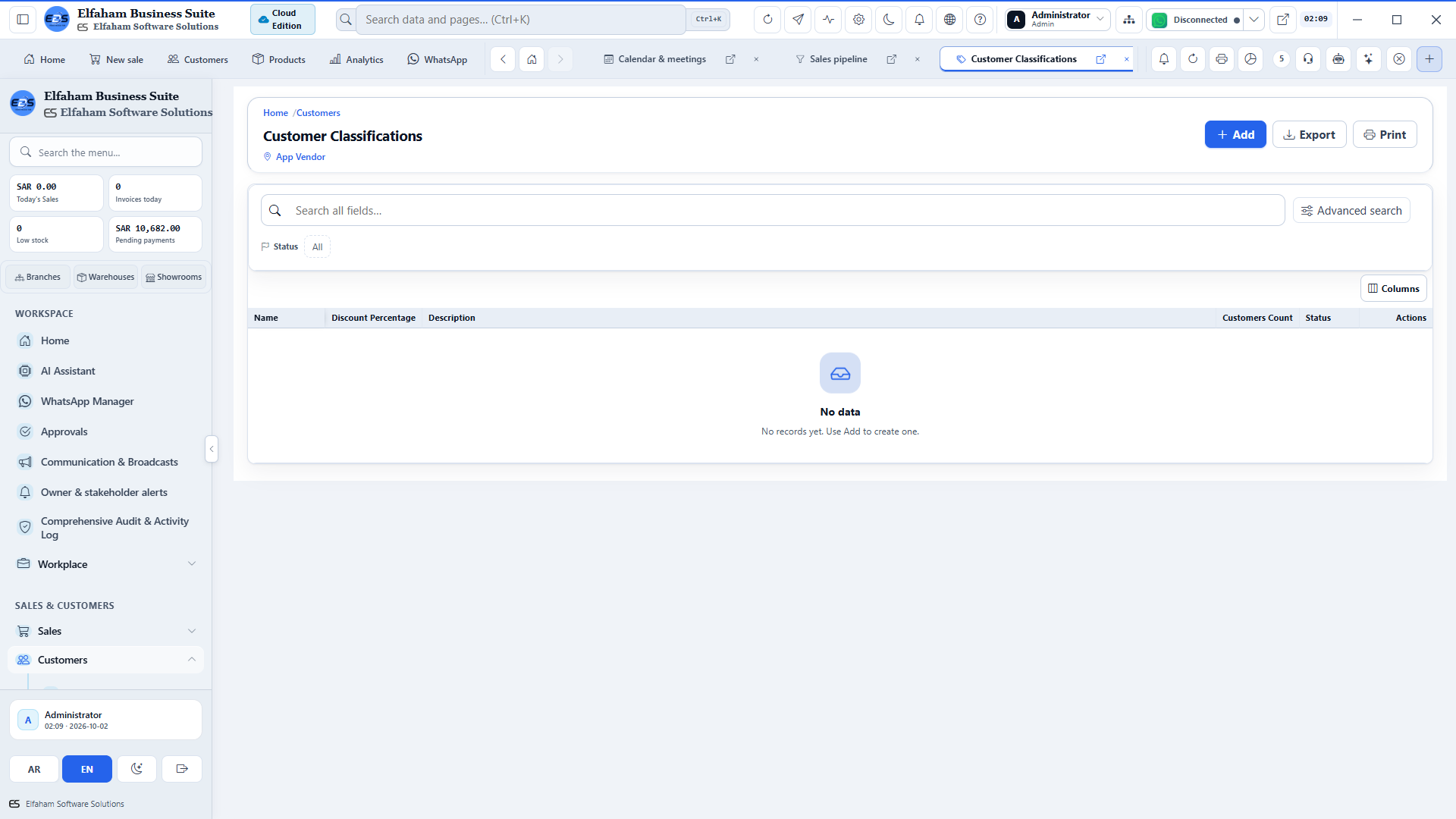Click the AI sparkle icon
This screenshot has height=819, width=1456.
click(1368, 59)
